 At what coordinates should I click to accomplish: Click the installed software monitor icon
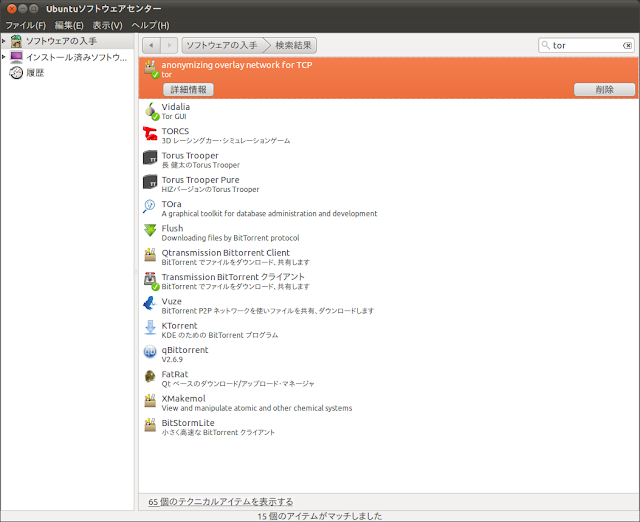16,57
